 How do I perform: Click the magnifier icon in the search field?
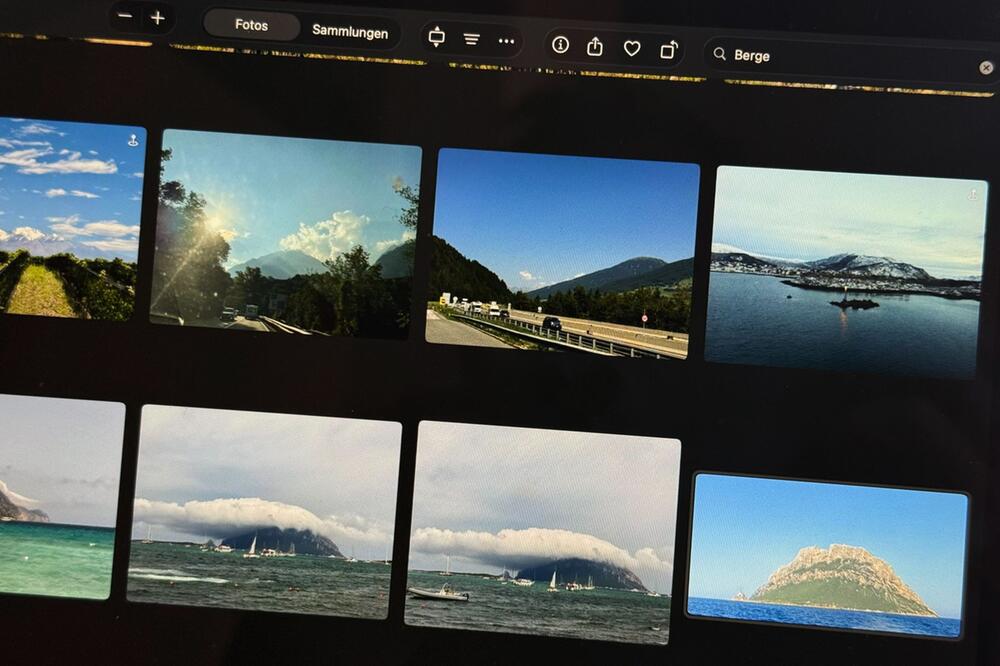pyautogui.click(x=719, y=55)
